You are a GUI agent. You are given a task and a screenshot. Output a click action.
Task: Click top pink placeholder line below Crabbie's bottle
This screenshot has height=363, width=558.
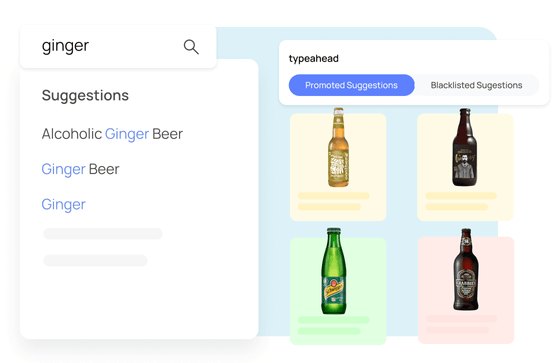tap(462, 319)
